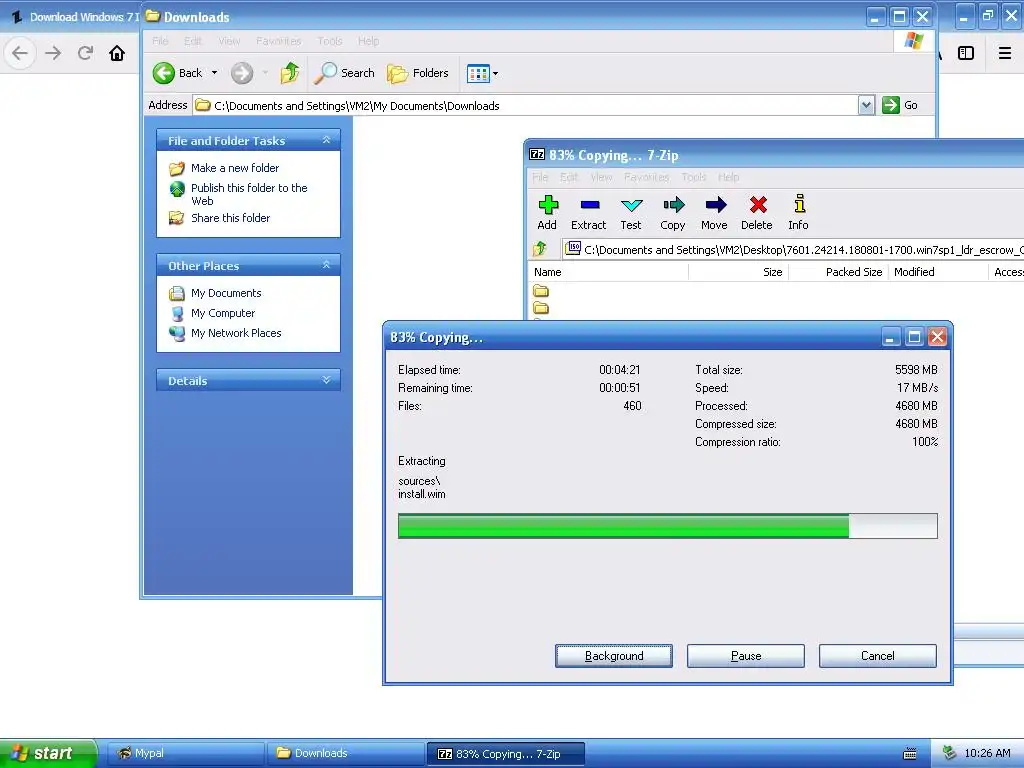
Task: Sort by Modified column in 7-Zip
Action: point(938,272)
